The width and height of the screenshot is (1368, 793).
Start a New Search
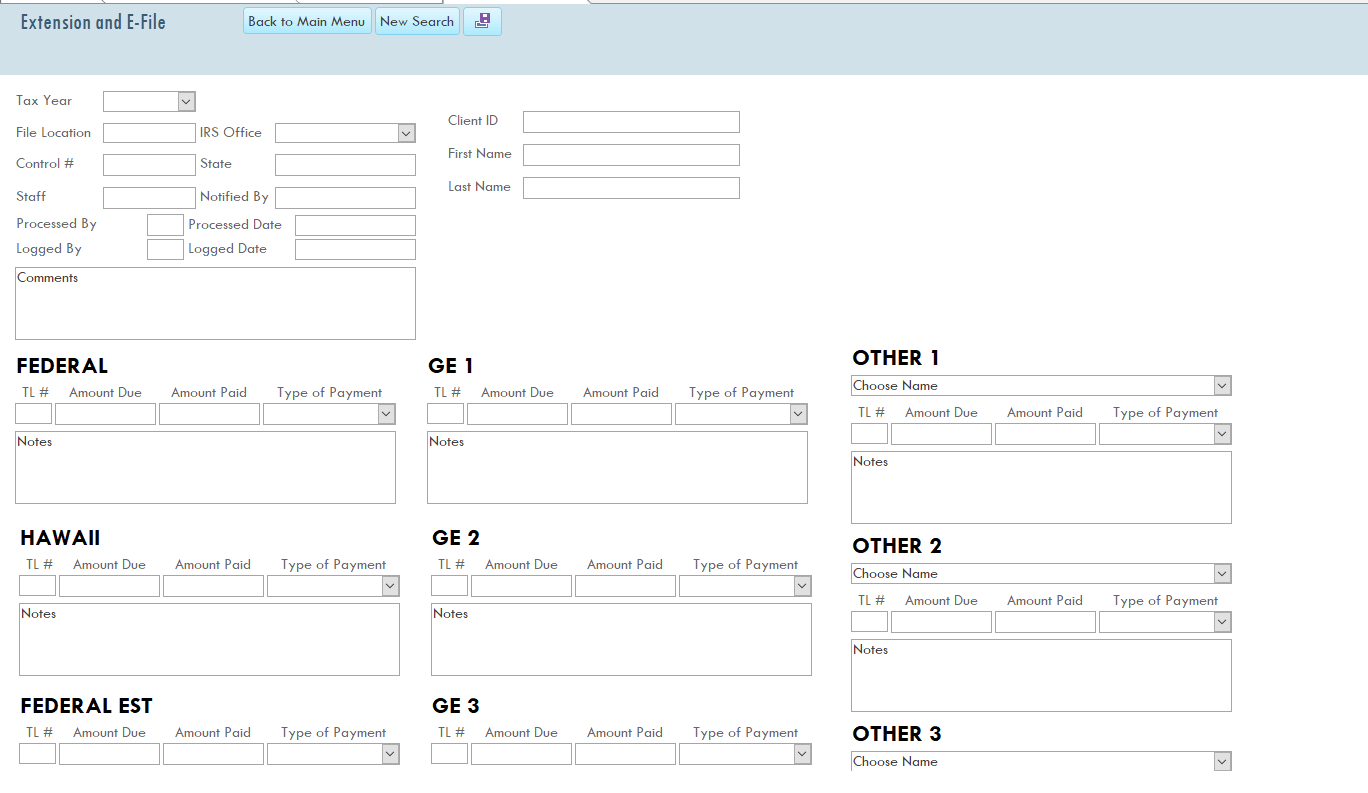(x=417, y=21)
